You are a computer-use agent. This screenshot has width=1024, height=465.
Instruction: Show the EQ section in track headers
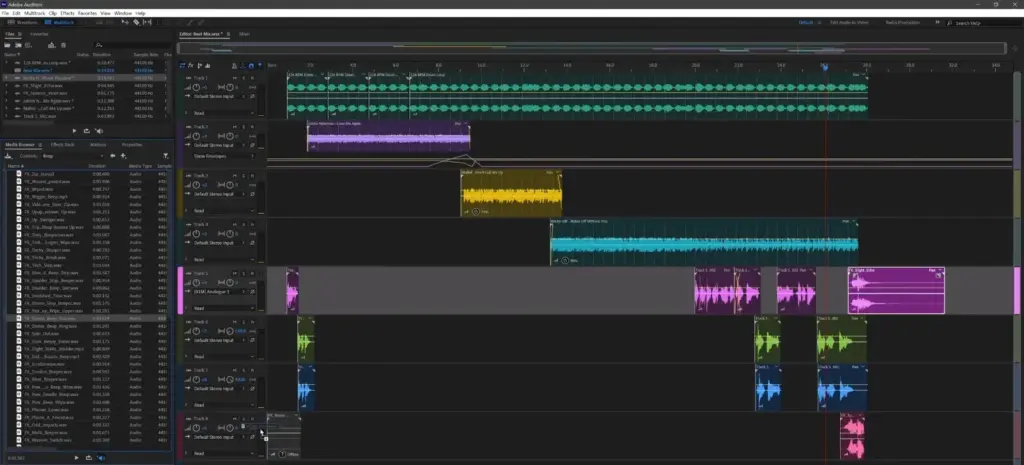pos(208,65)
